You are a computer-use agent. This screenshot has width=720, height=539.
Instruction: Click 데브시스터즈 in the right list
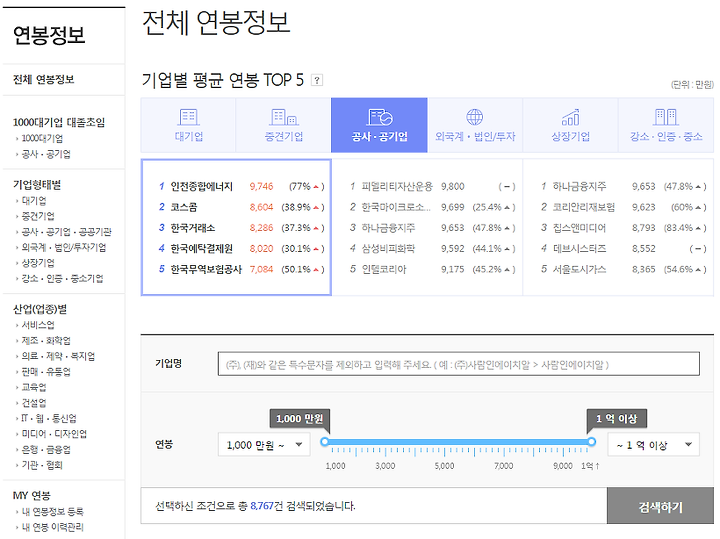tap(579, 248)
